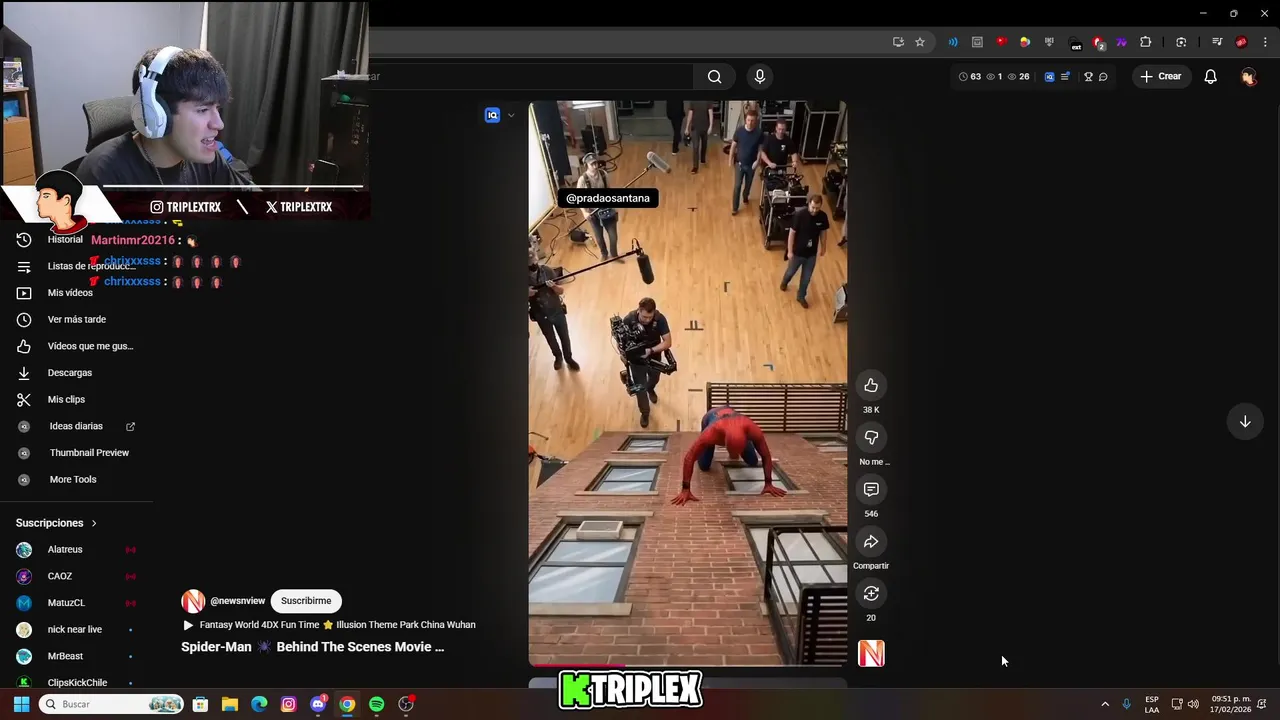Share the short via Compartir icon
Image resolution: width=1280 pixels, height=720 pixels.
click(x=871, y=542)
